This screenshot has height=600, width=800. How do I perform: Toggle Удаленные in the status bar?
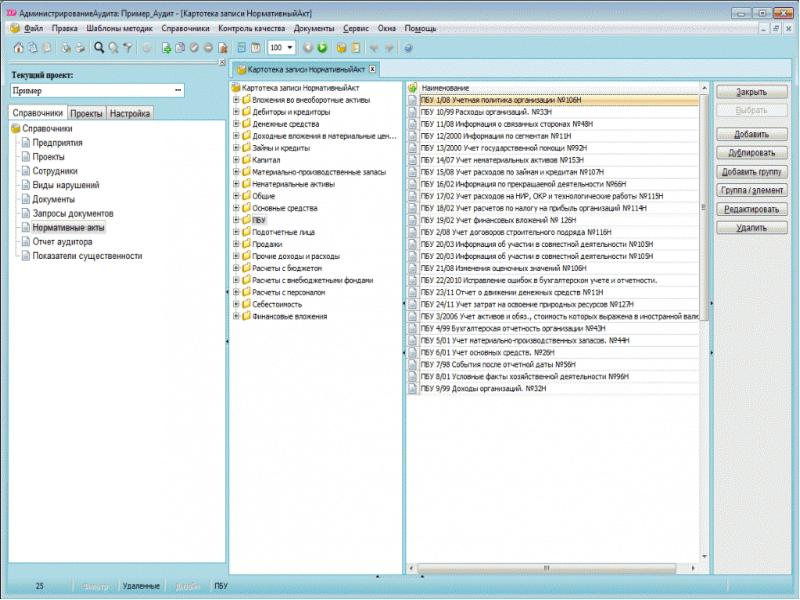coord(140,585)
